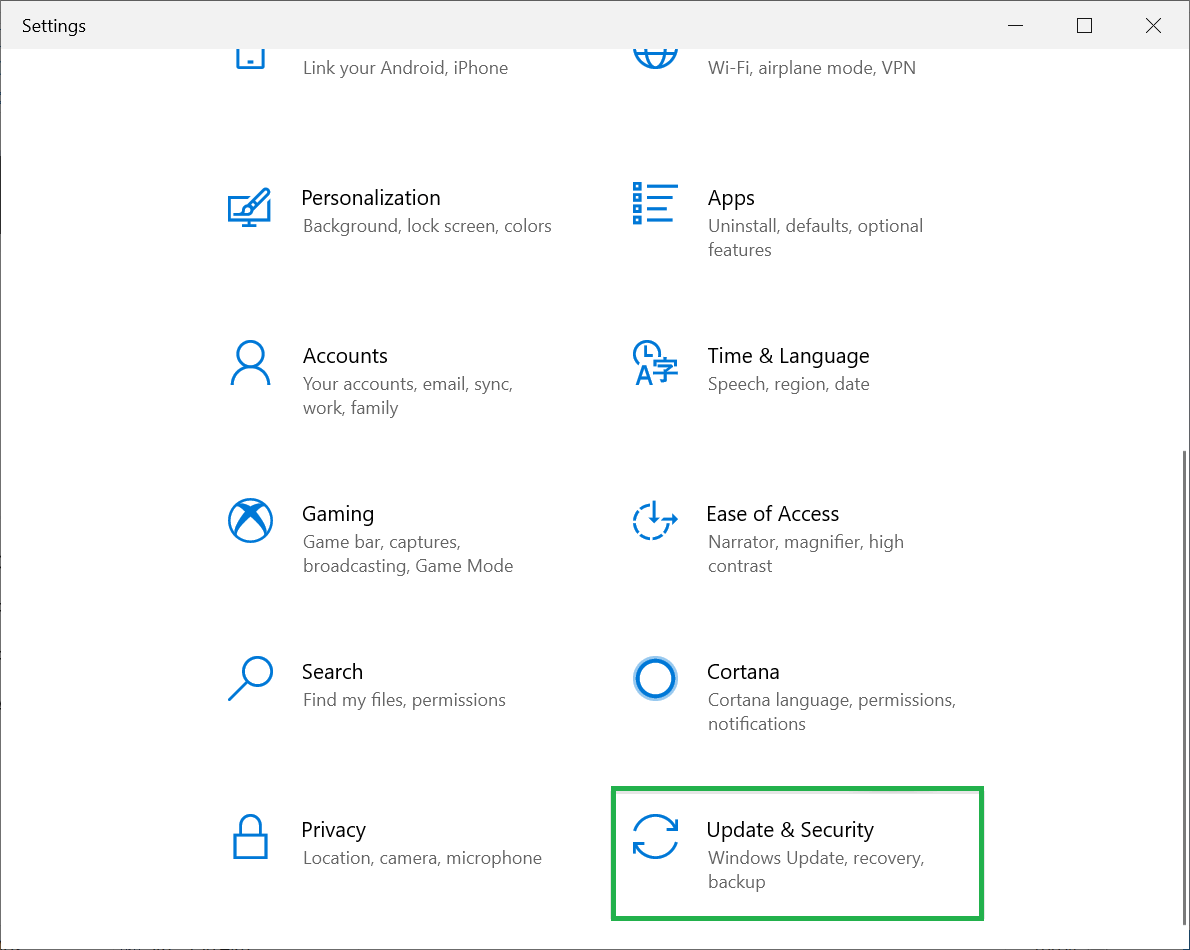
Task: Open the Time & Language clock icon
Action: pos(655,363)
